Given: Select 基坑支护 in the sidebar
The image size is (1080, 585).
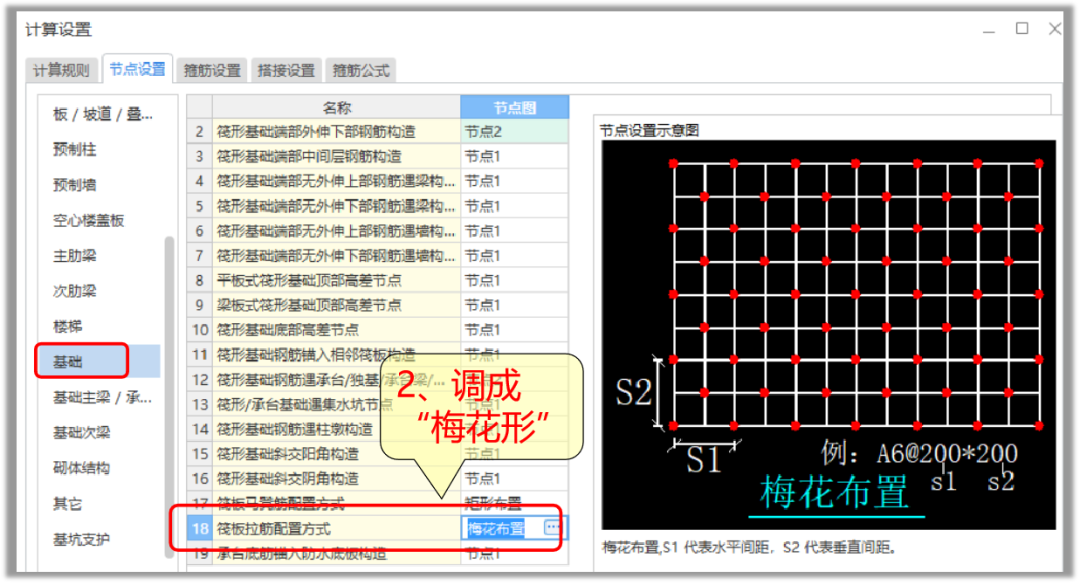Looking at the screenshot, I should coord(81,539).
